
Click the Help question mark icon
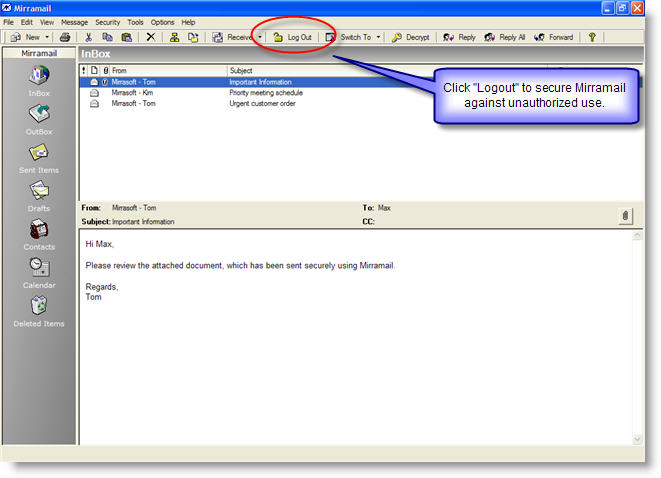592,37
